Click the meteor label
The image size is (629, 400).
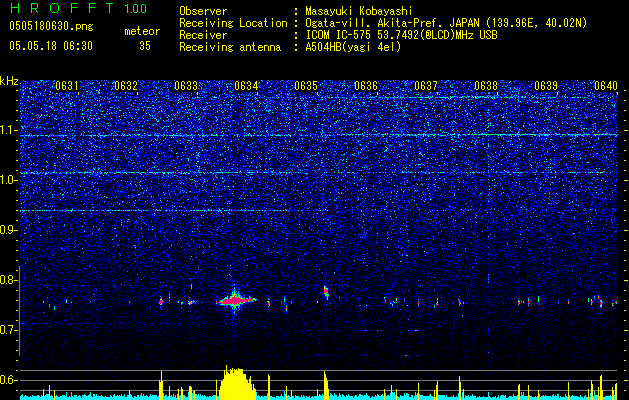[142, 31]
